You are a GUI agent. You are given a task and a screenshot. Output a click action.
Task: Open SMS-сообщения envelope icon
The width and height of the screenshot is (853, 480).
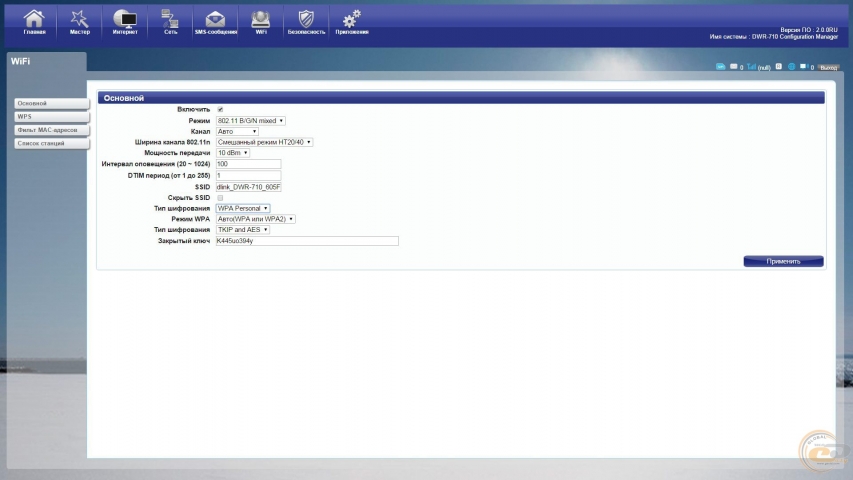(215, 21)
